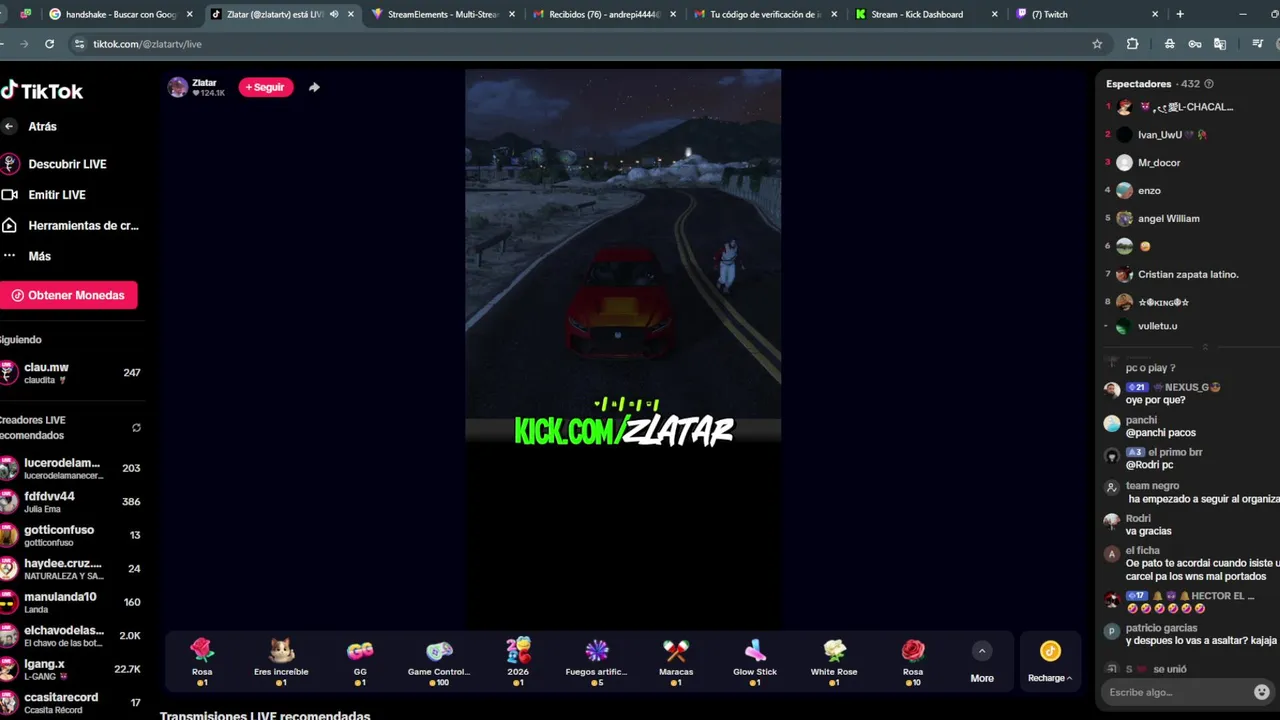This screenshot has height=720, width=1280.
Task: Open lgang.x recommended live
Action: [x=70, y=669]
